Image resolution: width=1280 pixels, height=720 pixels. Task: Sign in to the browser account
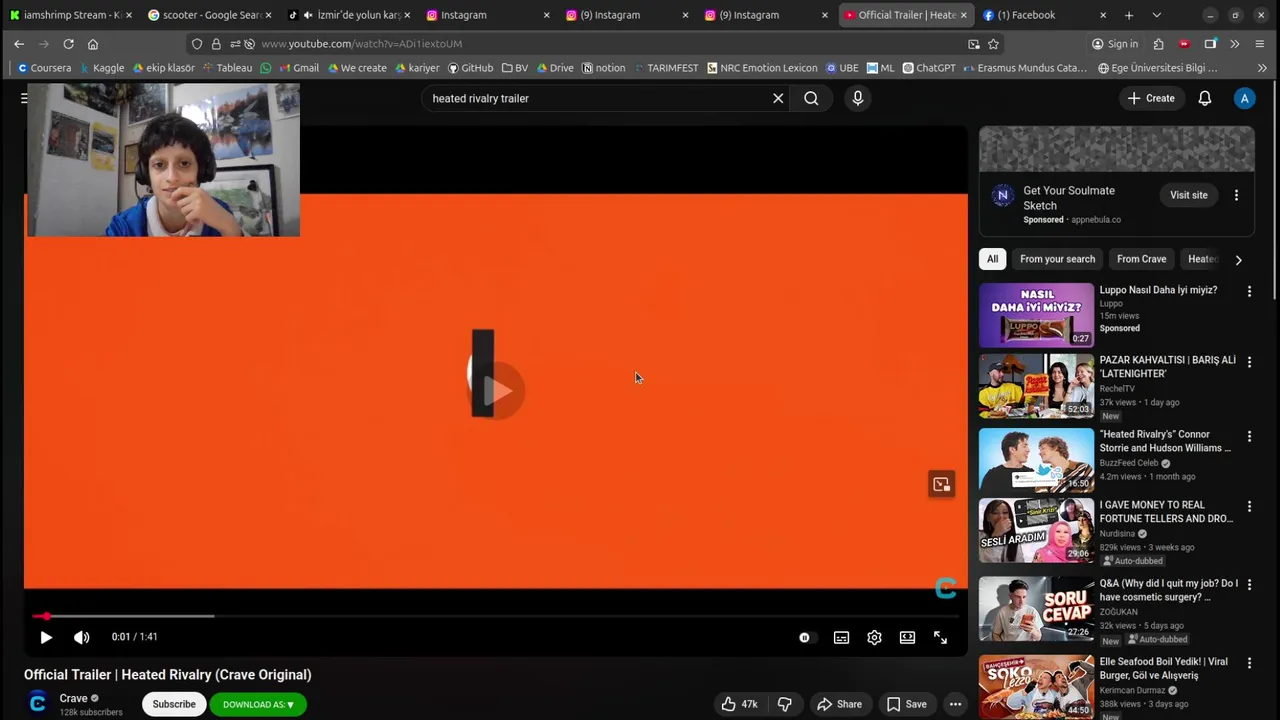click(x=1115, y=44)
